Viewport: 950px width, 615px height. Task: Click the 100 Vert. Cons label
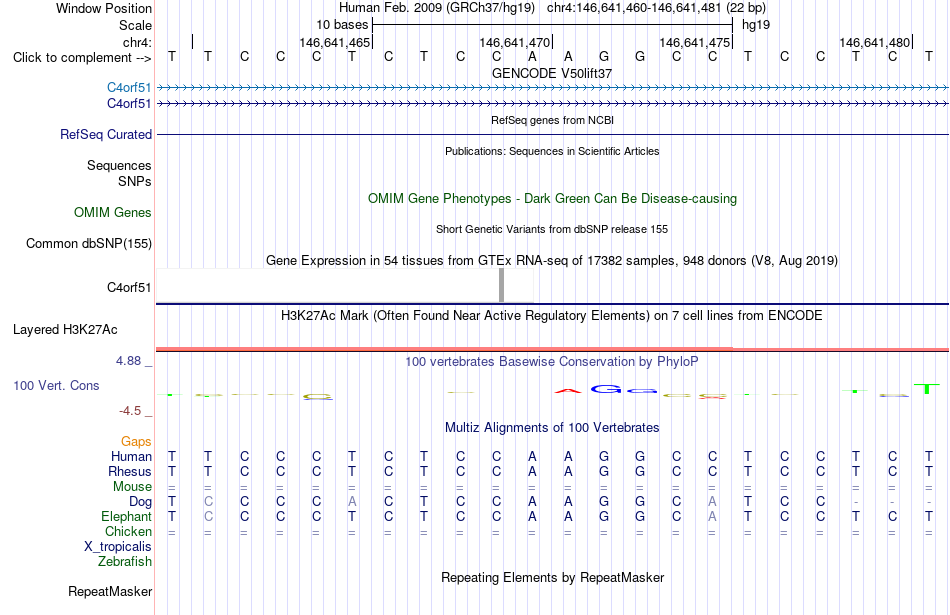point(56,385)
